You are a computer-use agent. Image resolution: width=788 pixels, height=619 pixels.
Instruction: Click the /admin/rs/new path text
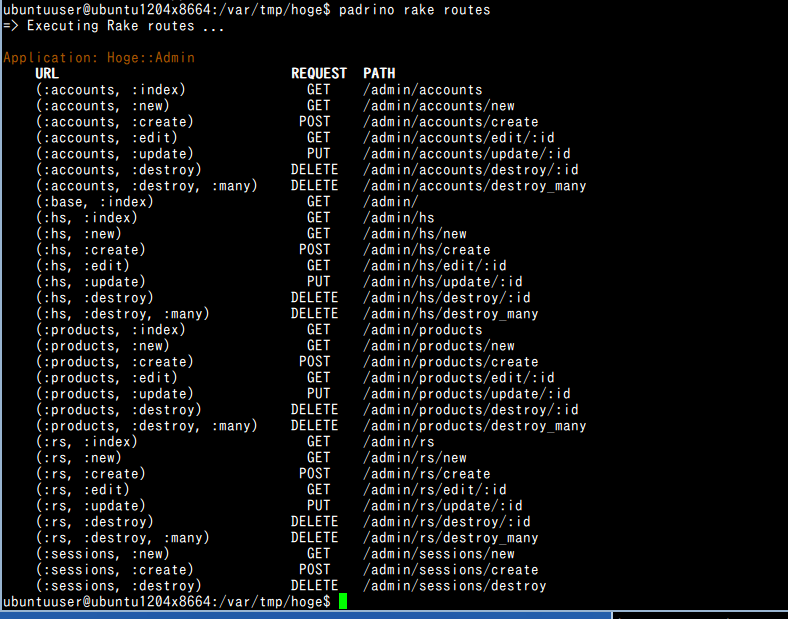tap(415, 458)
